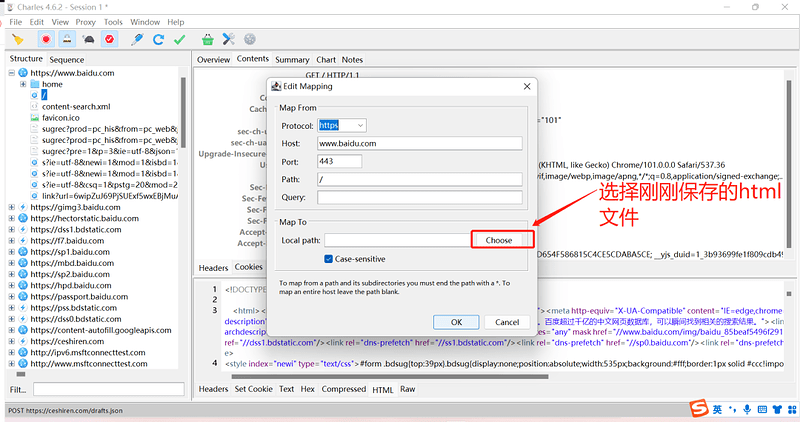Collapse the https://www.baidu.com tree node
The width and height of the screenshot is (800, 422).
(11, 73)
